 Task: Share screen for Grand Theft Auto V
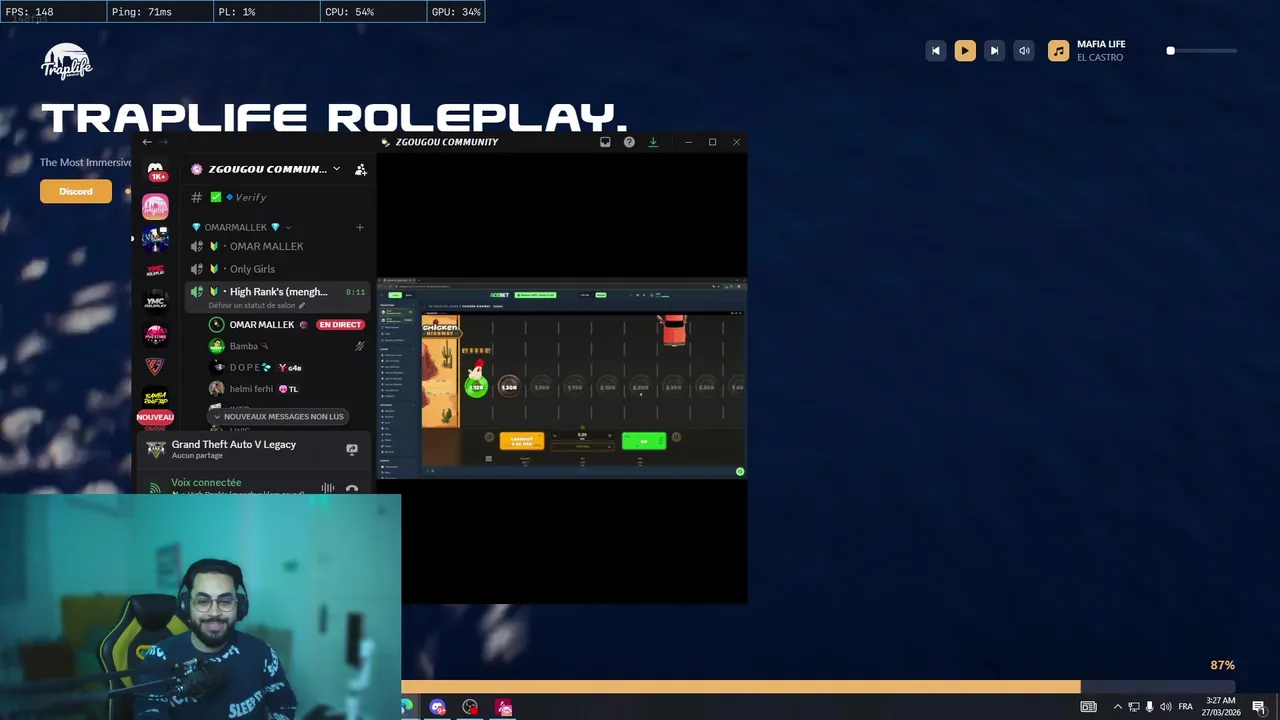tap(352, 449)
